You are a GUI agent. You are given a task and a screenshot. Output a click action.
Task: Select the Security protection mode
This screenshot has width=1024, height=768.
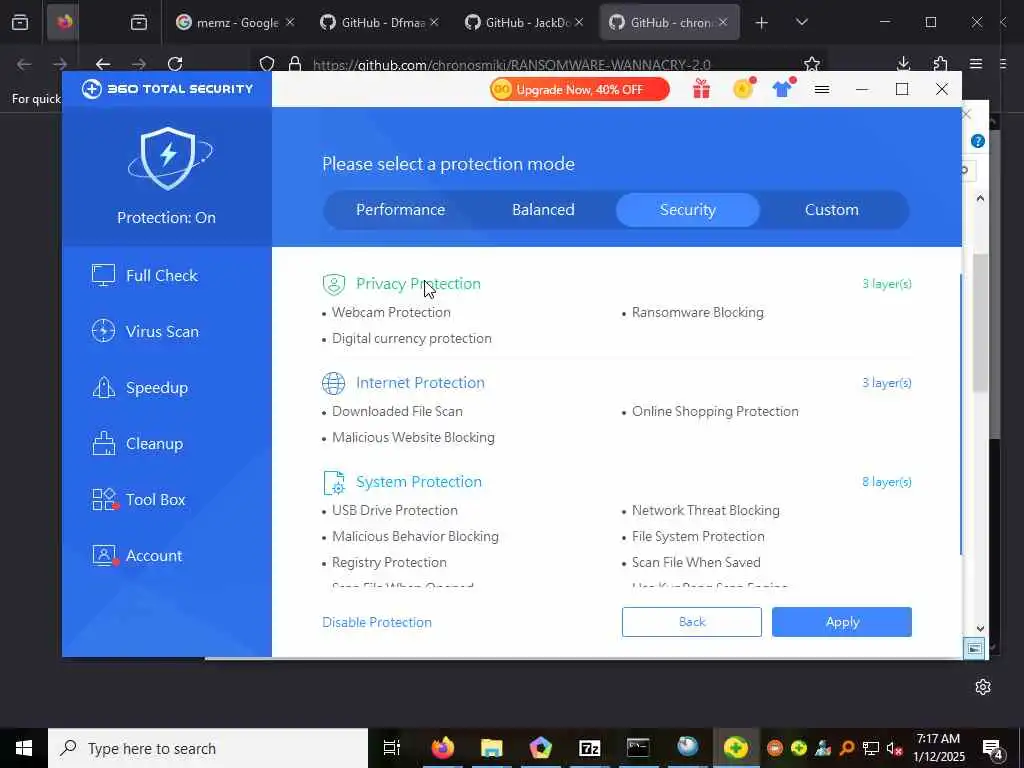[x=688, y=210]
